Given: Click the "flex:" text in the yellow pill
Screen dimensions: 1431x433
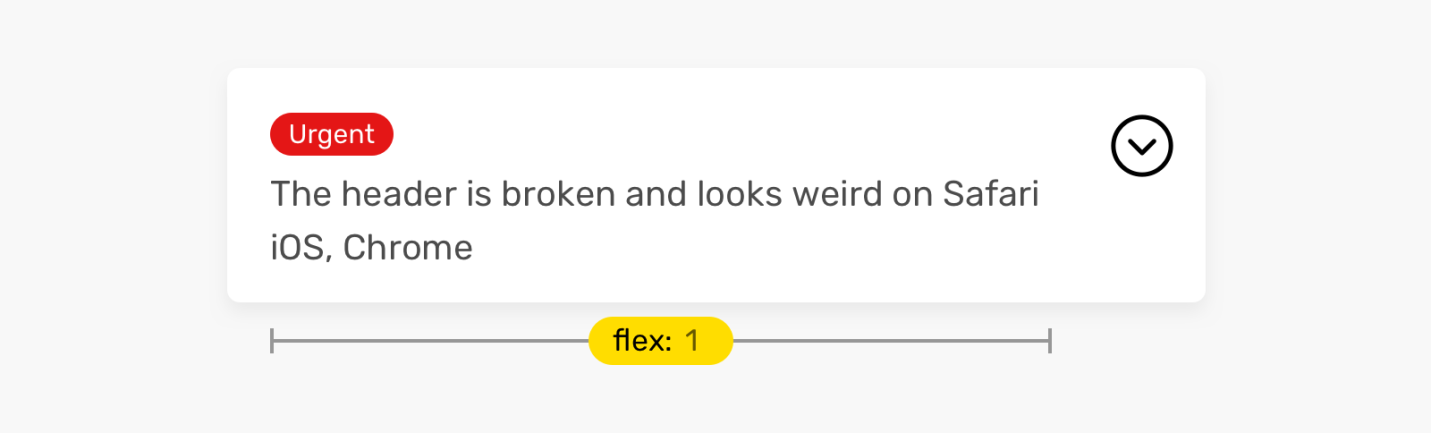Looking at the screenshot, I should pos(641,341).
